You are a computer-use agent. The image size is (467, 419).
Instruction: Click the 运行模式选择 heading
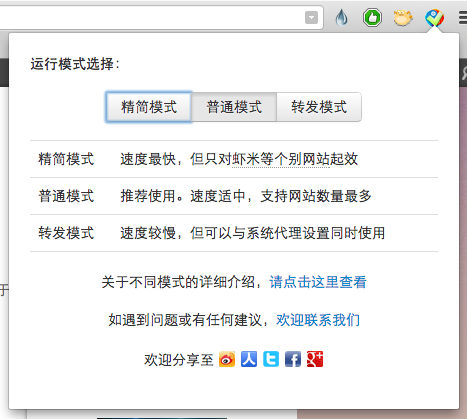(x=75, y=64)
